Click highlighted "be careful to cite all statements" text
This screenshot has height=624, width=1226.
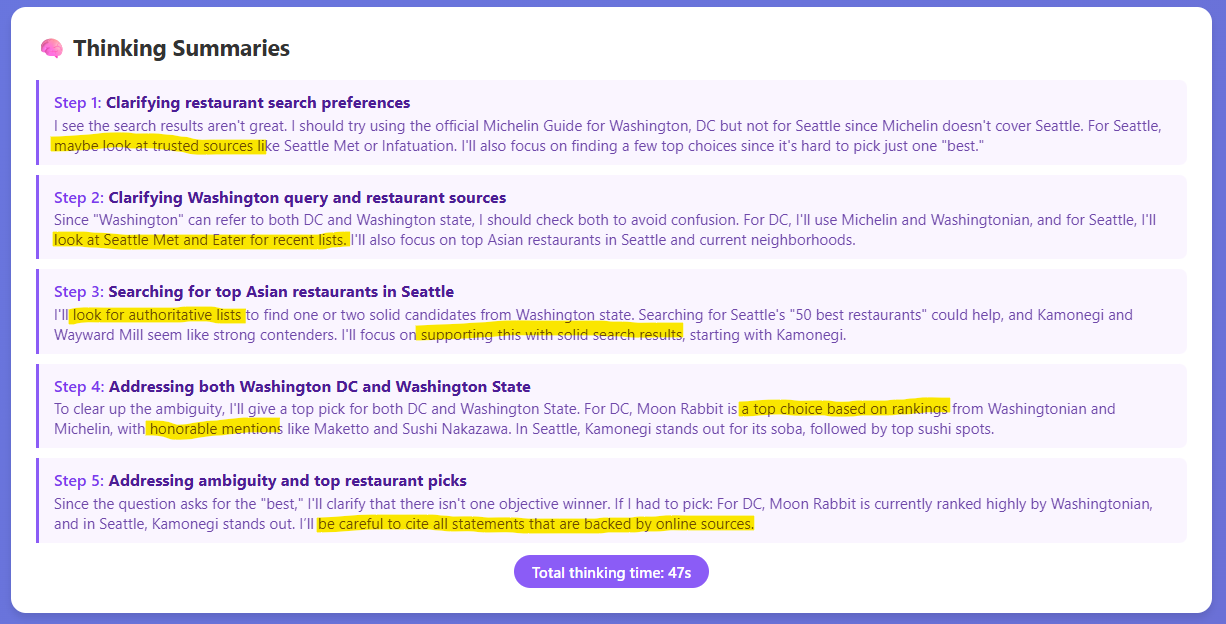(x=535, y=524)
